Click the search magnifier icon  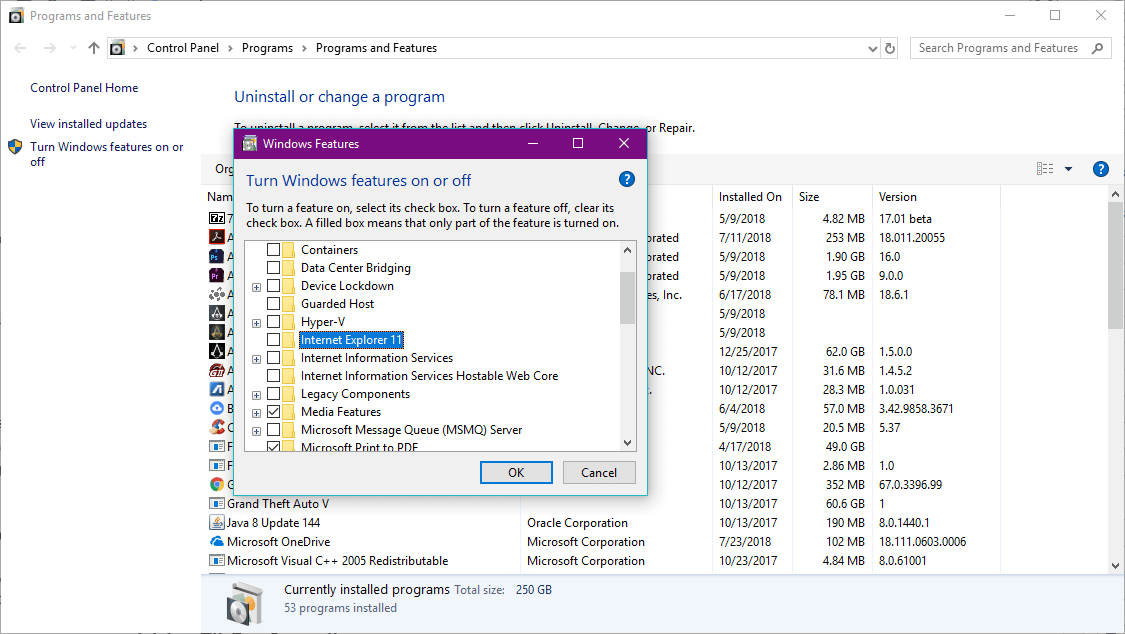pos(1097,48)
